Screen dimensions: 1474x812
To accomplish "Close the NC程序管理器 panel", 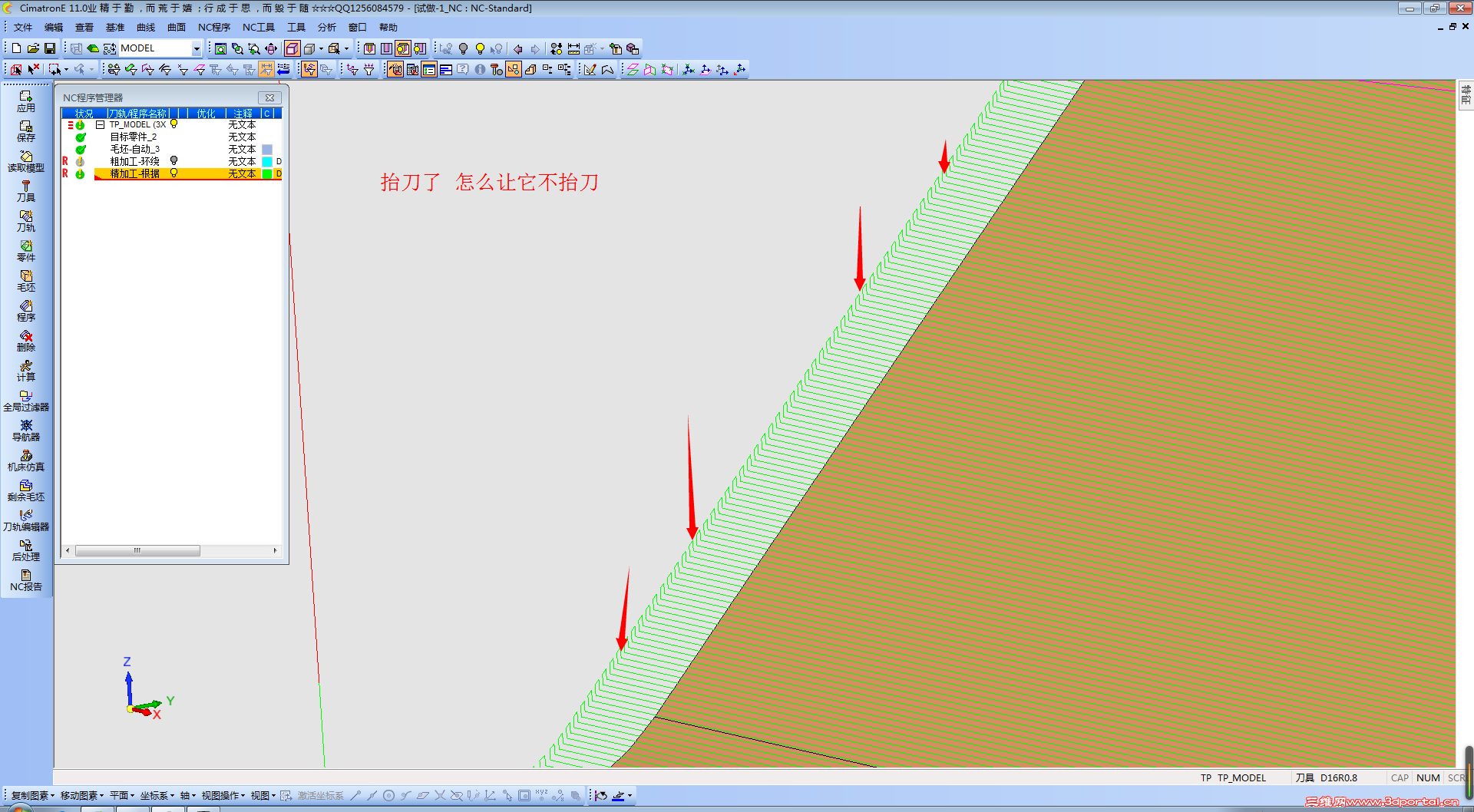I will (x=269, y=97).
